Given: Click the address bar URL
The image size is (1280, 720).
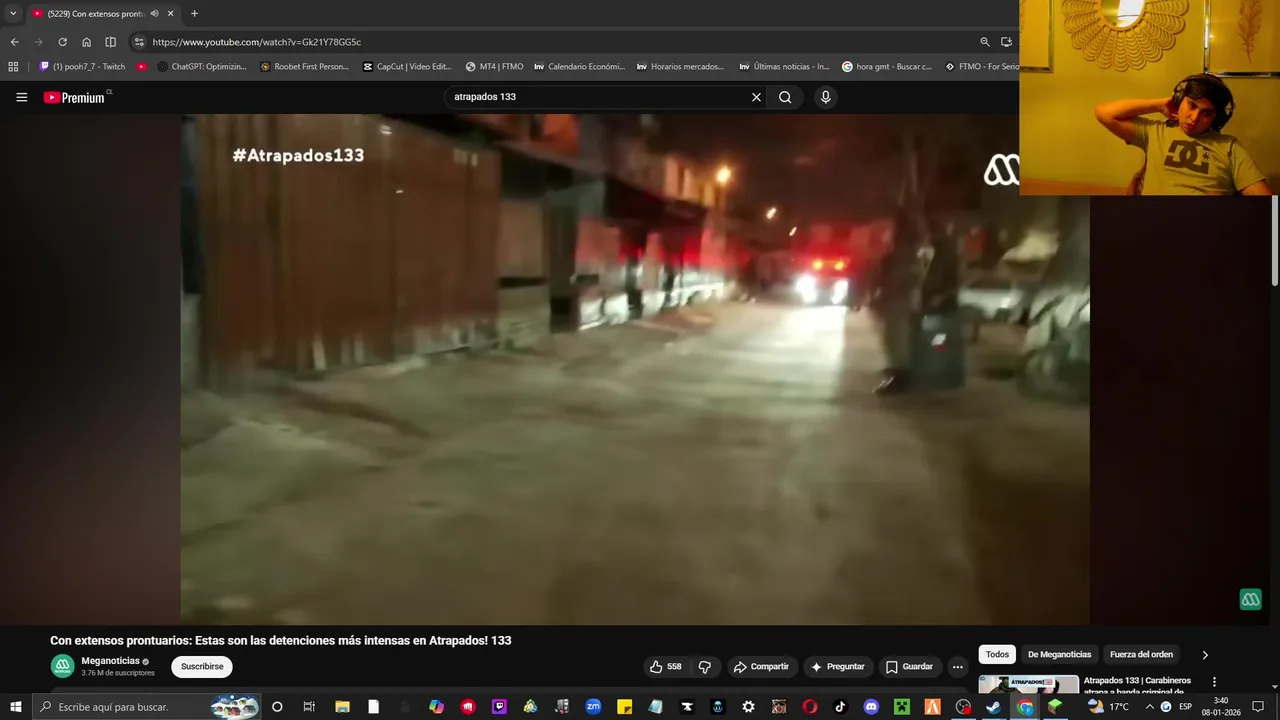Looking at the screenshot, I should (257, 42).
